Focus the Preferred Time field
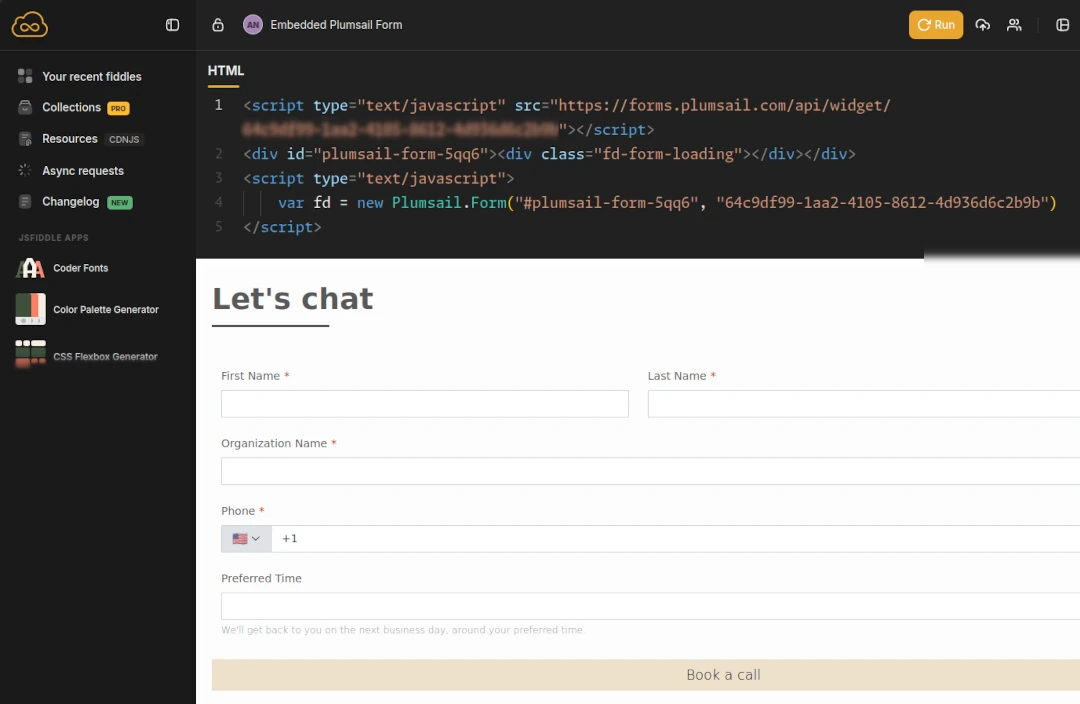 click(x=650, y=606)
